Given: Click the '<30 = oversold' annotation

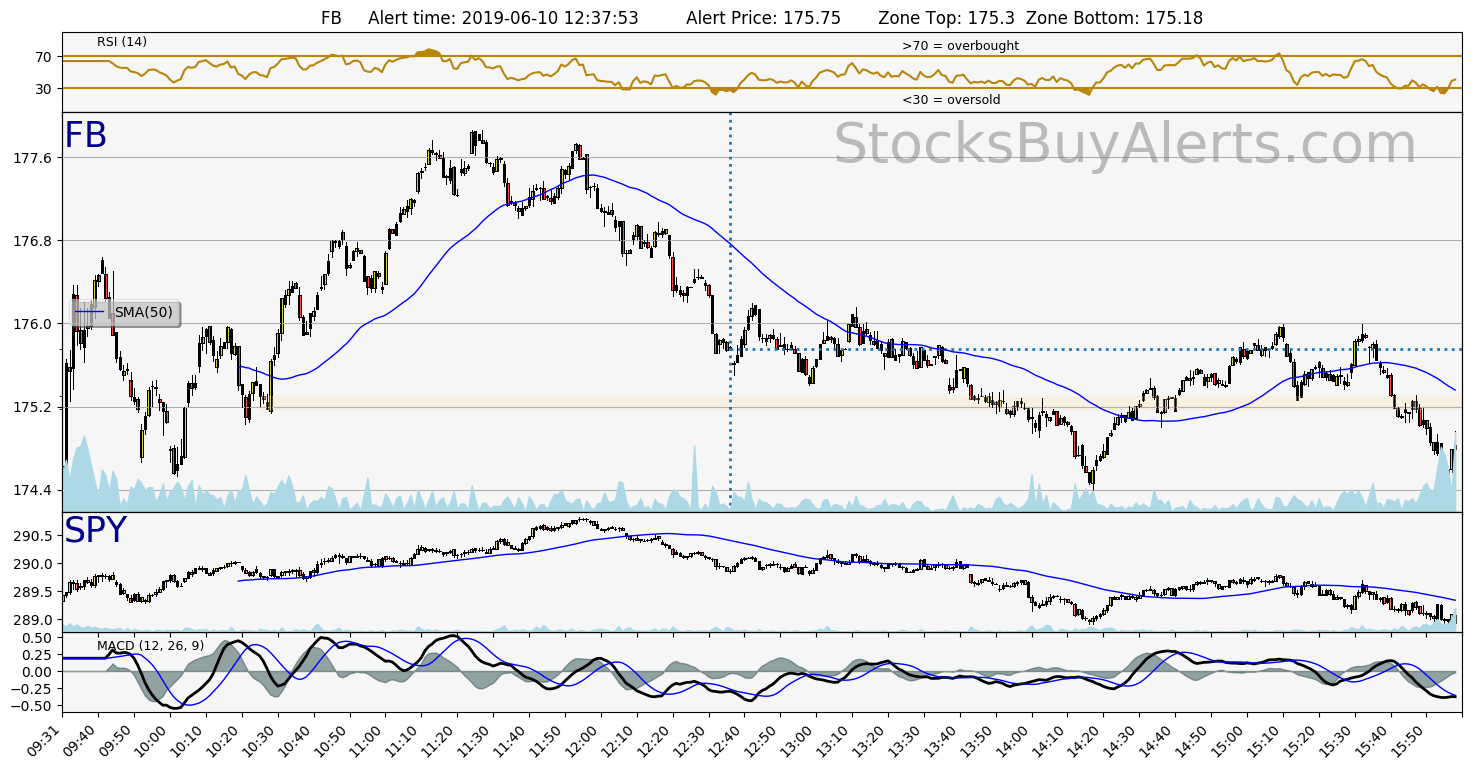Looking at the screenshot, I should 951,100.
